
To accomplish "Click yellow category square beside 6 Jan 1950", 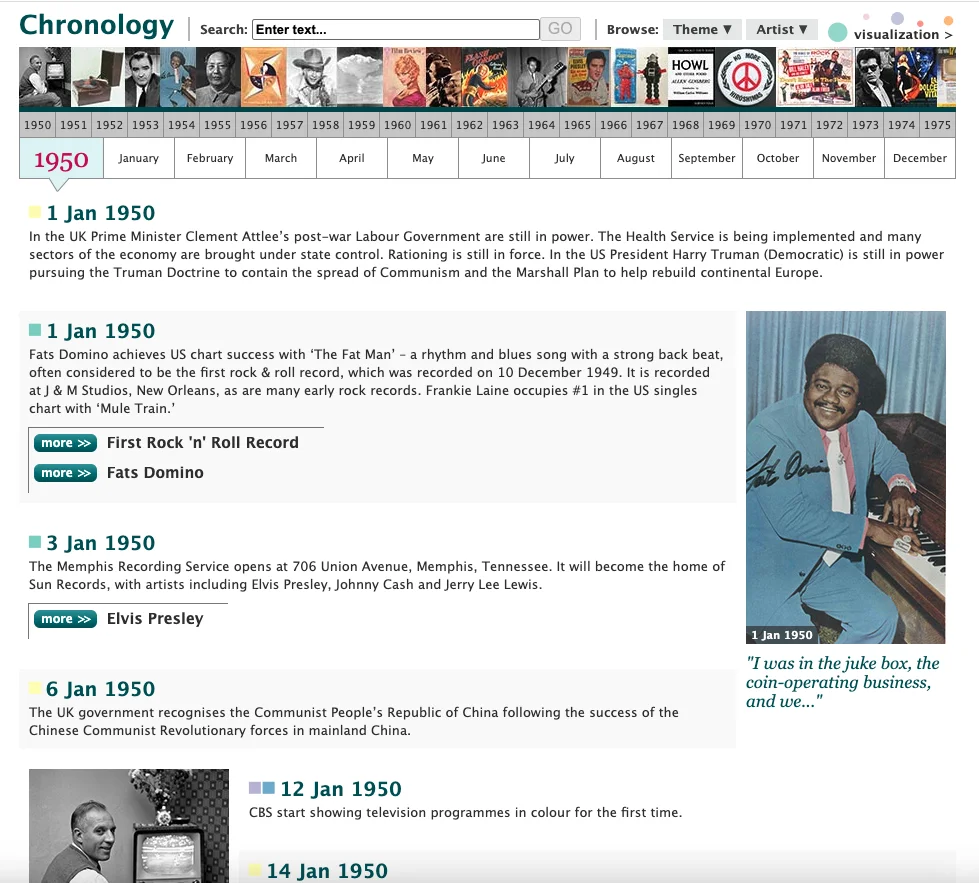I will [x=35, y=688].
